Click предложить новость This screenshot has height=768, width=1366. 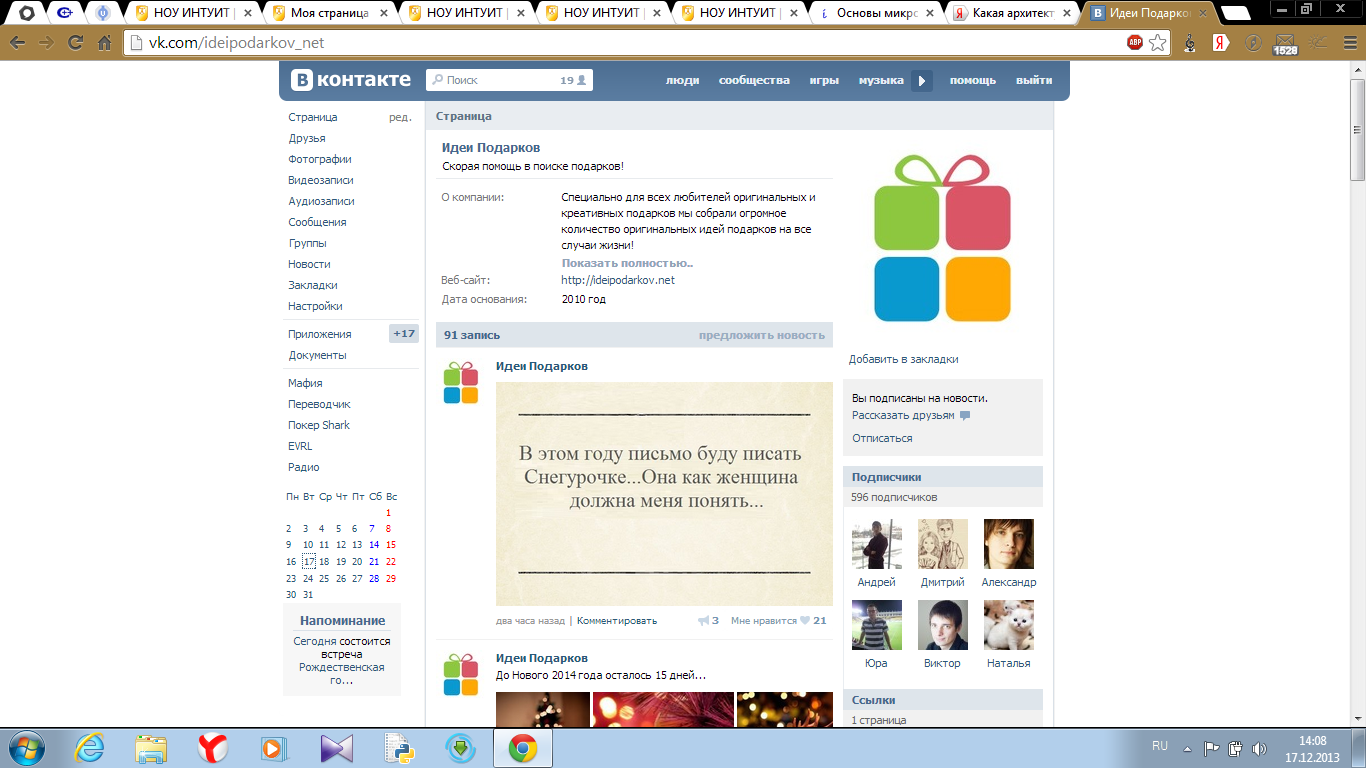[x=762, y=336]
